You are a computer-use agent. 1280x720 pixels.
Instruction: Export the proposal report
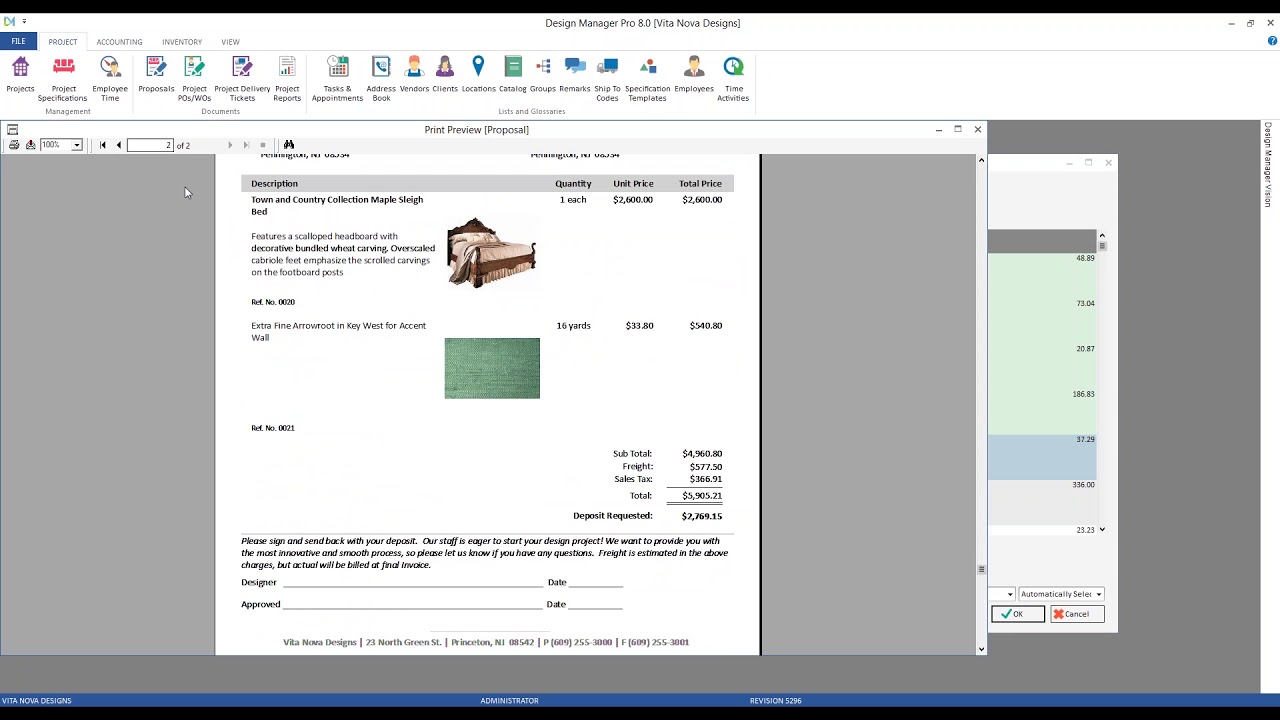(x=31, y=145)
